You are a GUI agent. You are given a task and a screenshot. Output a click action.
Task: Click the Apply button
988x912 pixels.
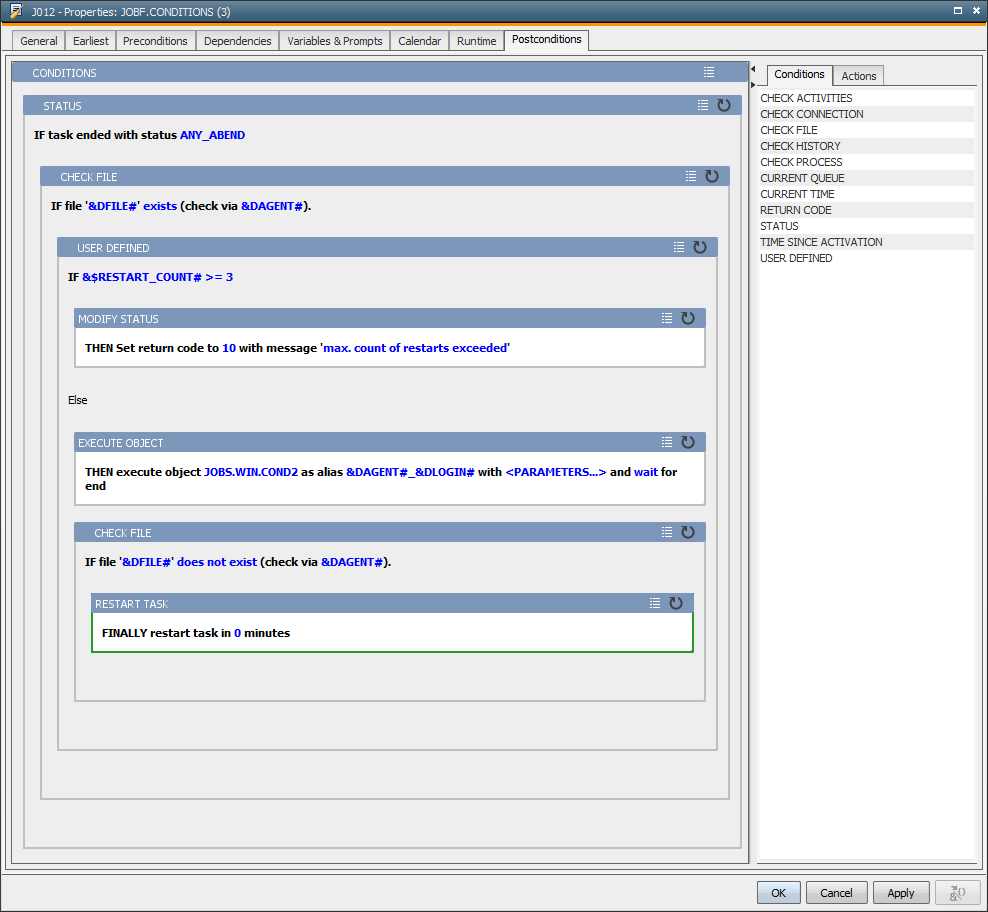pos(900,893)
